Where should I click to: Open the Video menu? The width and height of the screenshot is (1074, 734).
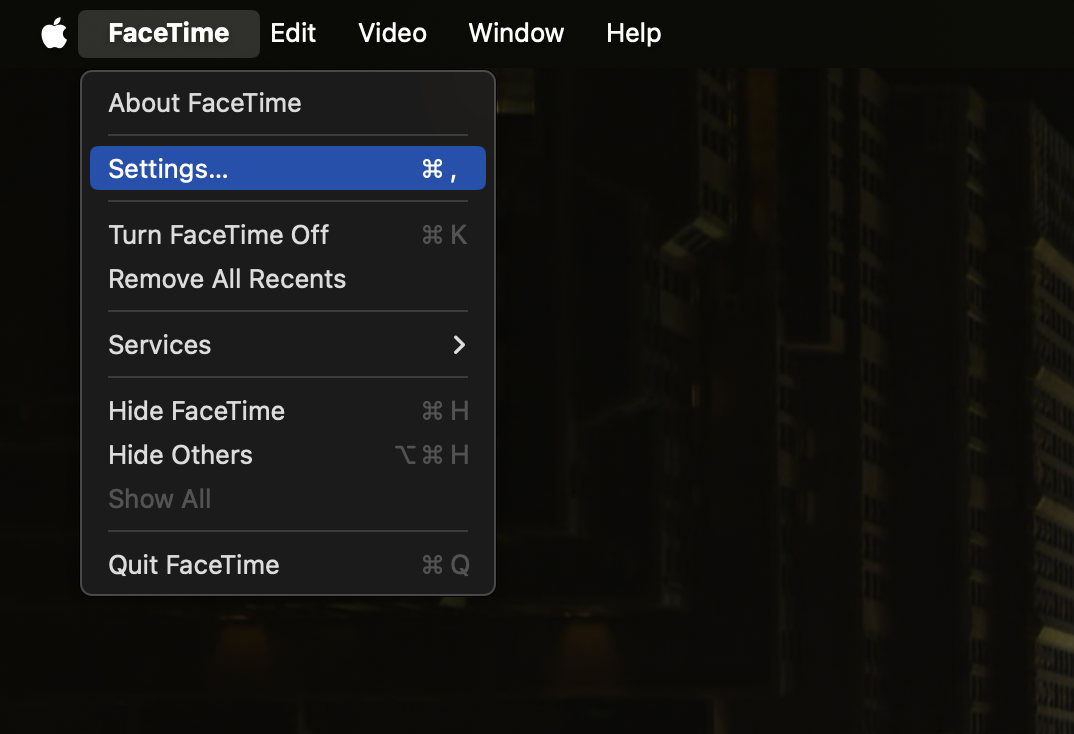pos(392,33)
